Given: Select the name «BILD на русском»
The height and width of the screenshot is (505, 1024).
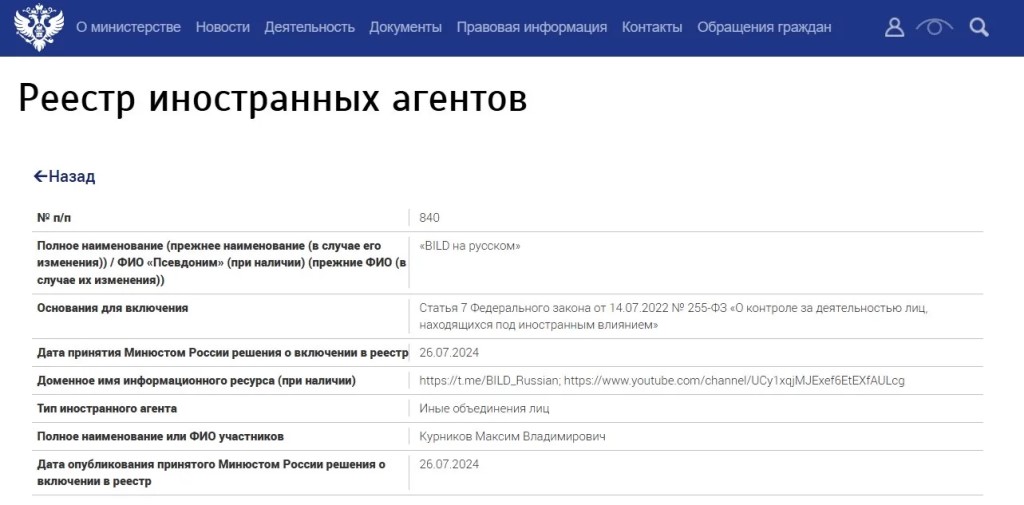Looking at the screenshot, I should click(470, 246).
